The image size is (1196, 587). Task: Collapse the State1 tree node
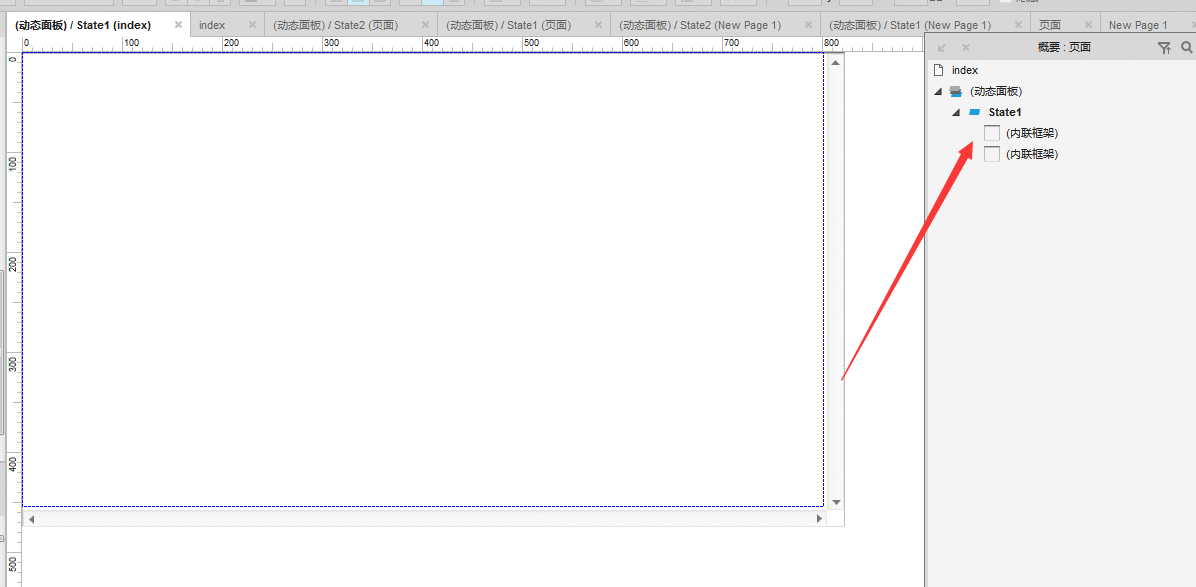click(x=956, y=113)
